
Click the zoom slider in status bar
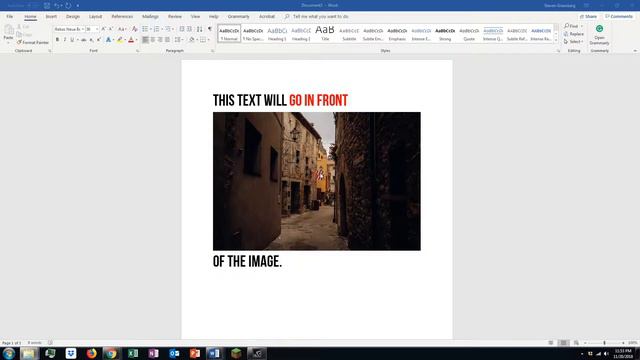coord(604,343)
